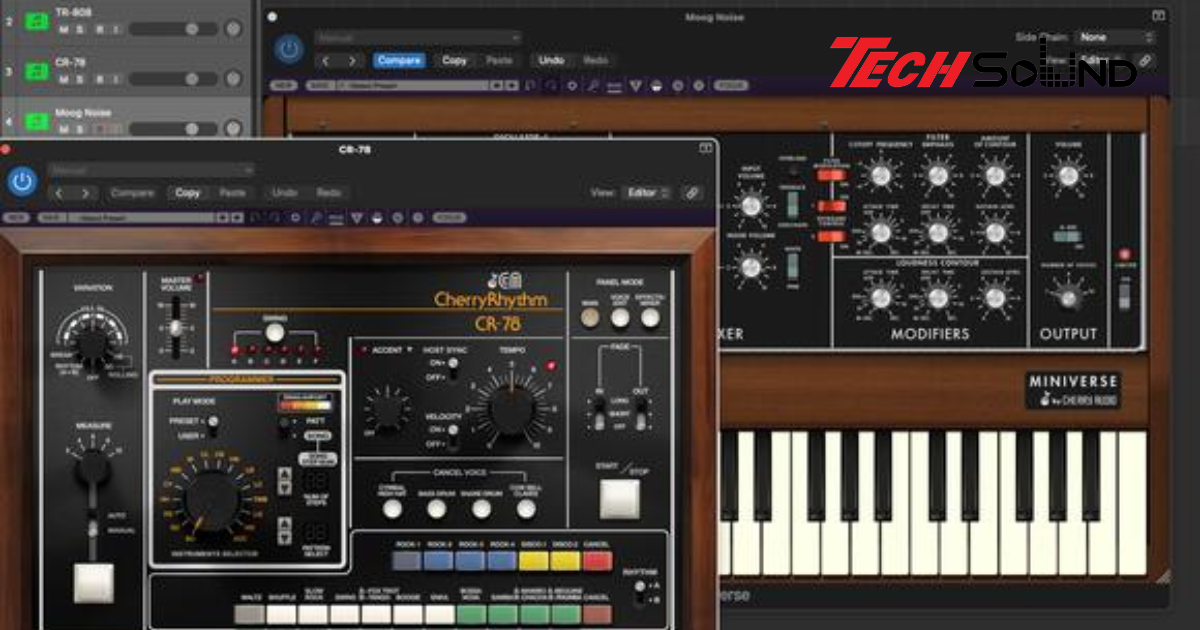Click the red Cancel button after Disco-2
The height and width of the screenshot is (630, 1200).
[597, 559]
